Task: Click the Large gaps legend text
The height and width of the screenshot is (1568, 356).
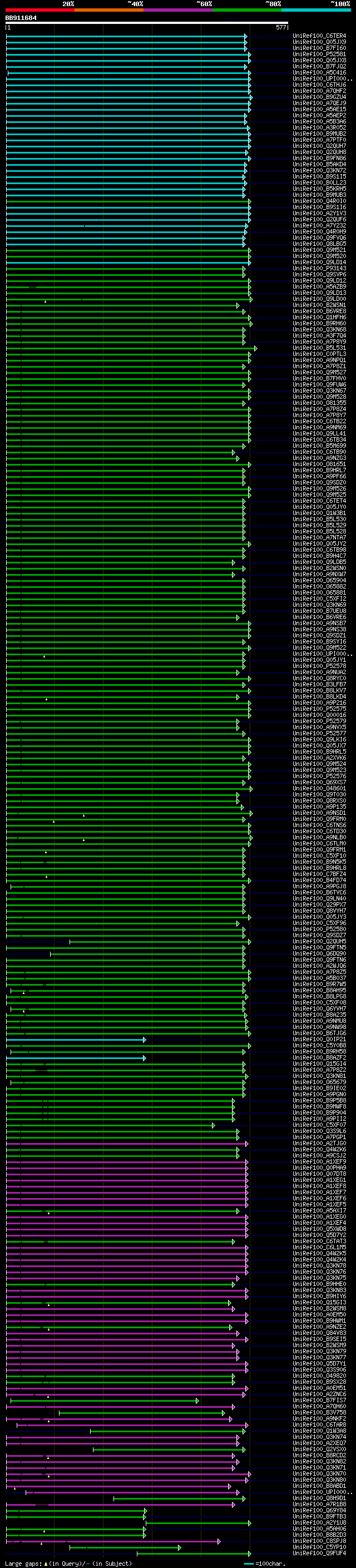Action: pyautogui.click(x=67, y=1563)
